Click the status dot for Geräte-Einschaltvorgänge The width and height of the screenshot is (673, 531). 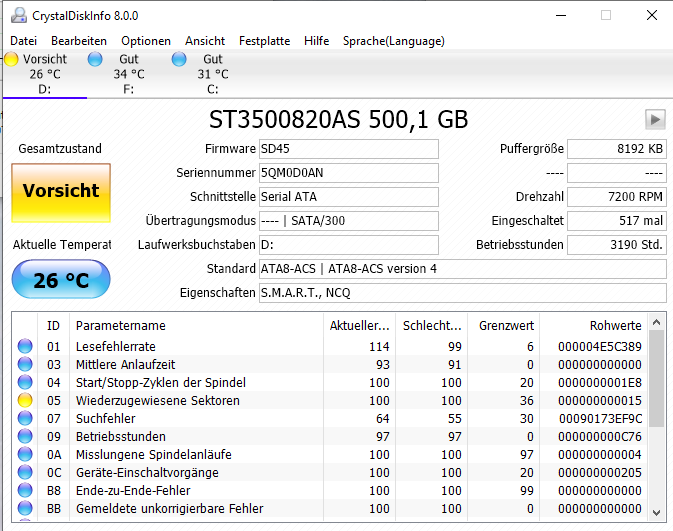pos(25,472)
